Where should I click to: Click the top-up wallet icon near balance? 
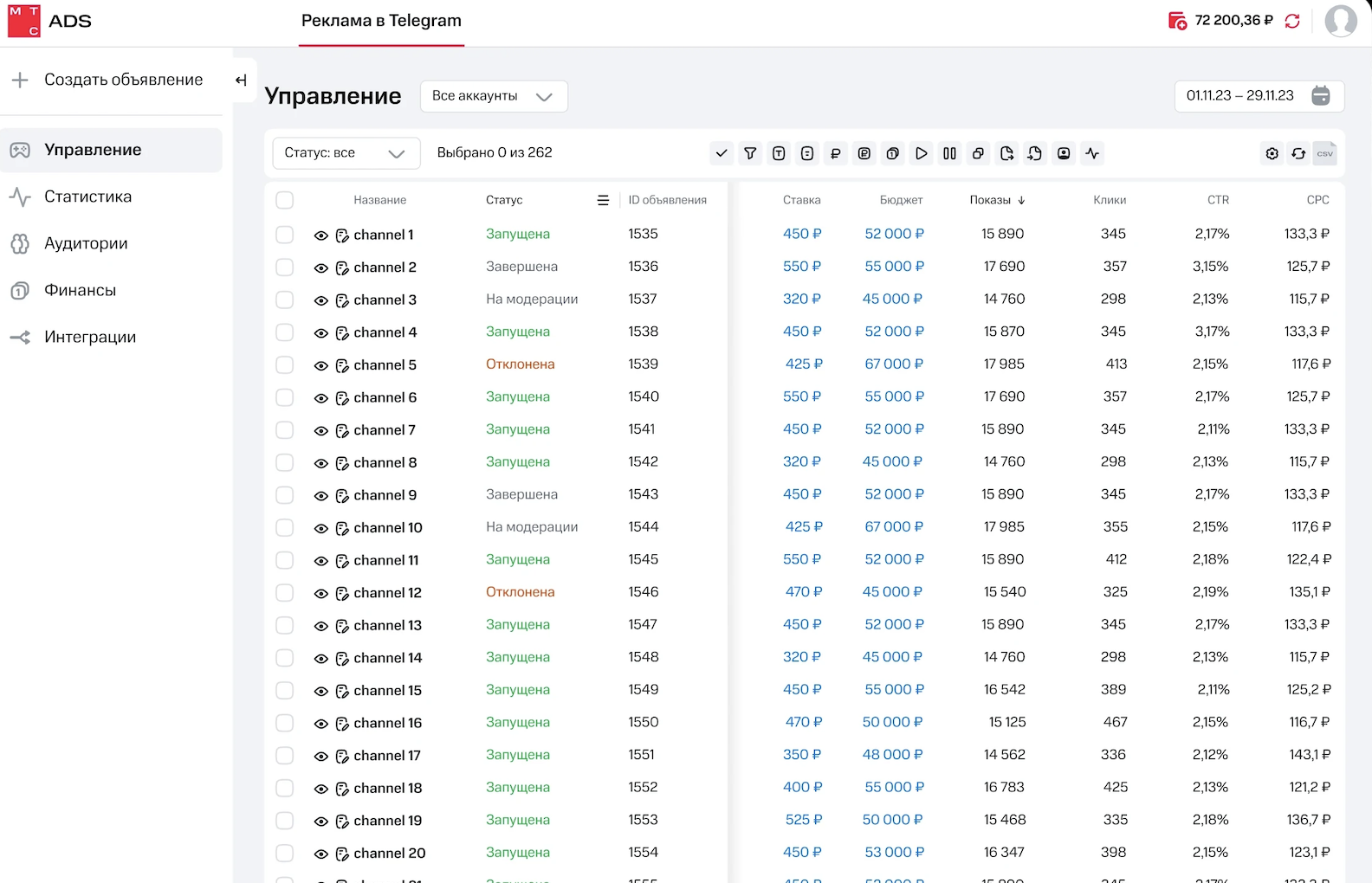click(1177, 21)
